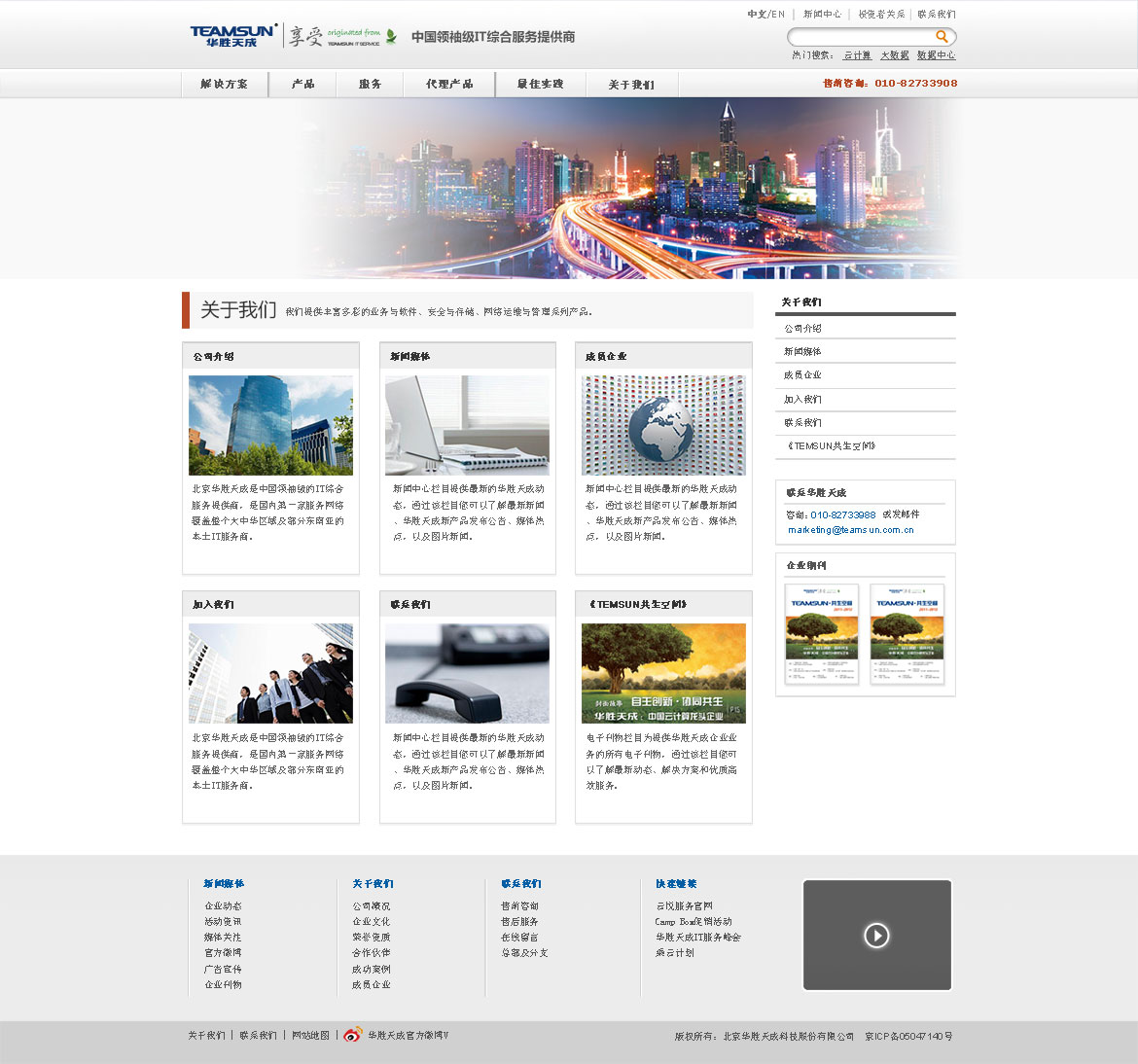The image size is (1138, 1064).
Task: Switch language with 中文/EN link
Action: [765, 15]
